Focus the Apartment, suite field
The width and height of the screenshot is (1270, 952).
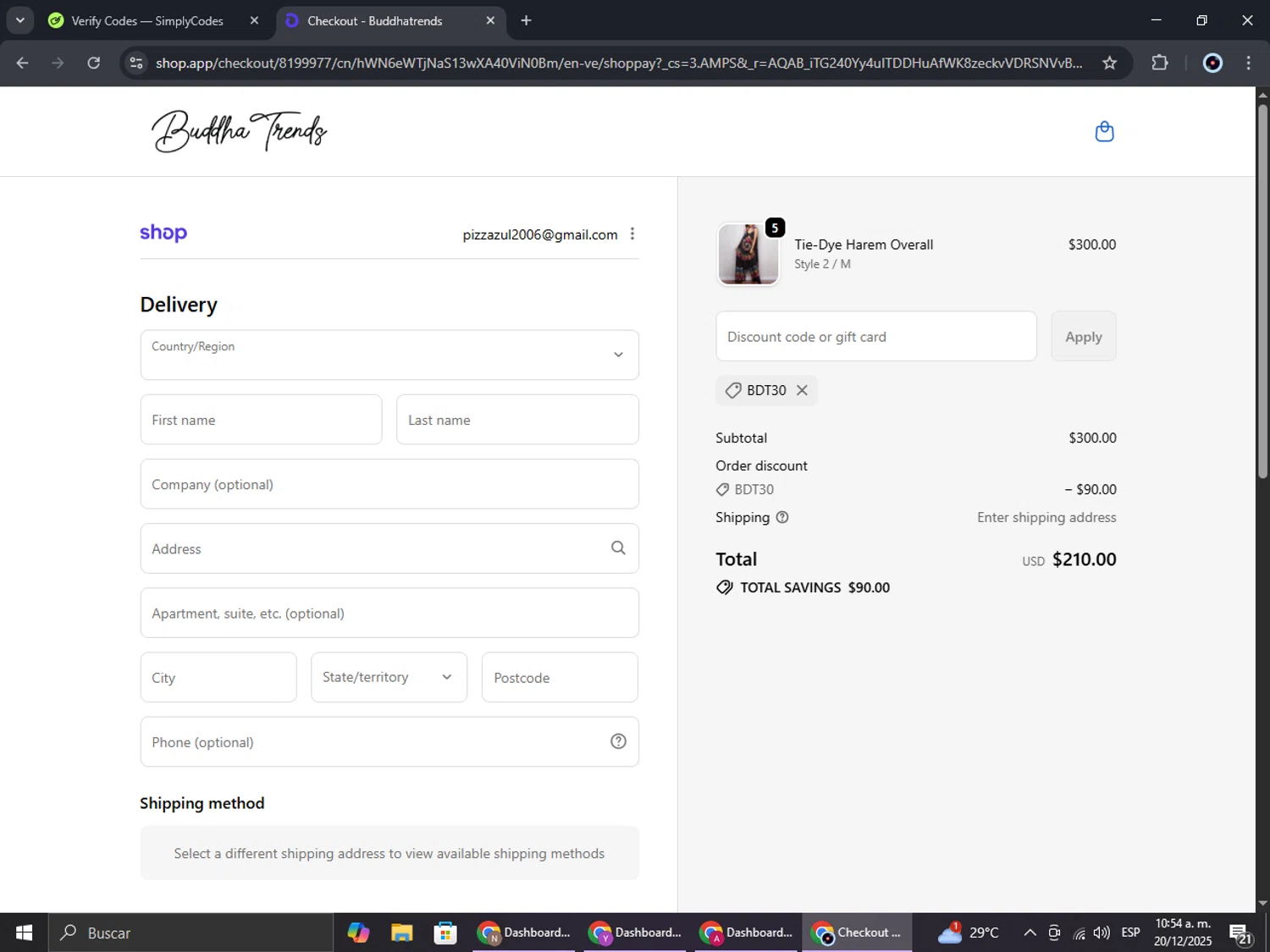[x=389, y=613]
